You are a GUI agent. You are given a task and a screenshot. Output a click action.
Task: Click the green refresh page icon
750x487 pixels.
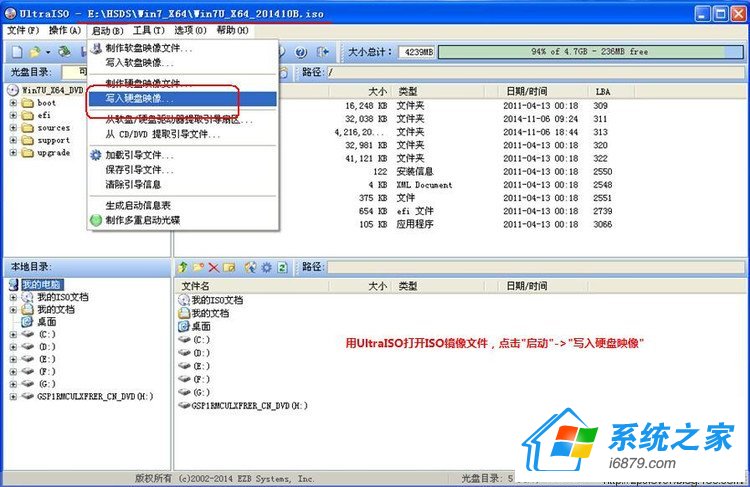coord(282,267)
